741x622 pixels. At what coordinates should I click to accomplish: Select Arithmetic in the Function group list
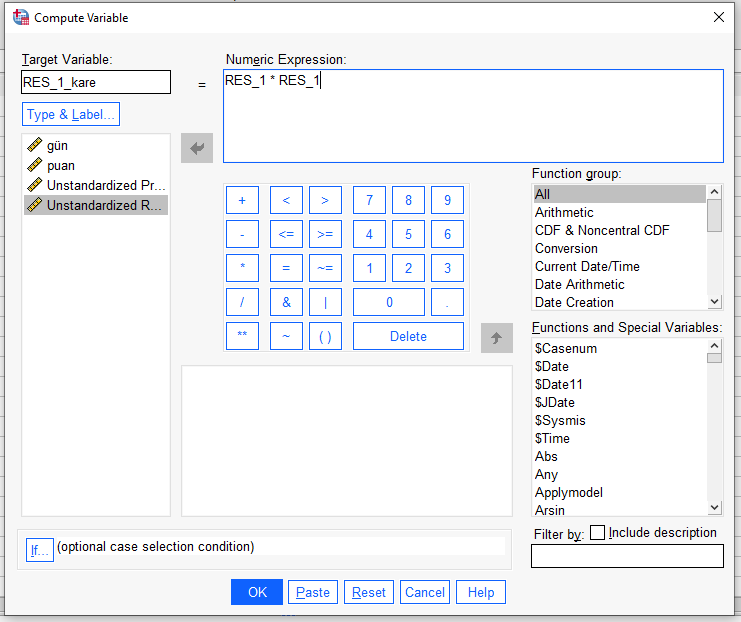[x=564, y=212]
